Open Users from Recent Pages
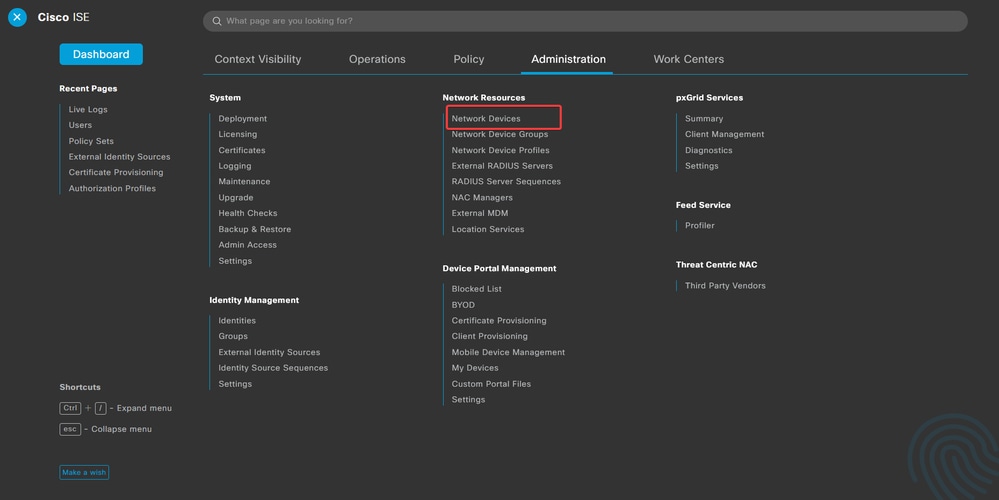Image resolution: width=999 pixels, height=500 pixels. tap(80, 125)
